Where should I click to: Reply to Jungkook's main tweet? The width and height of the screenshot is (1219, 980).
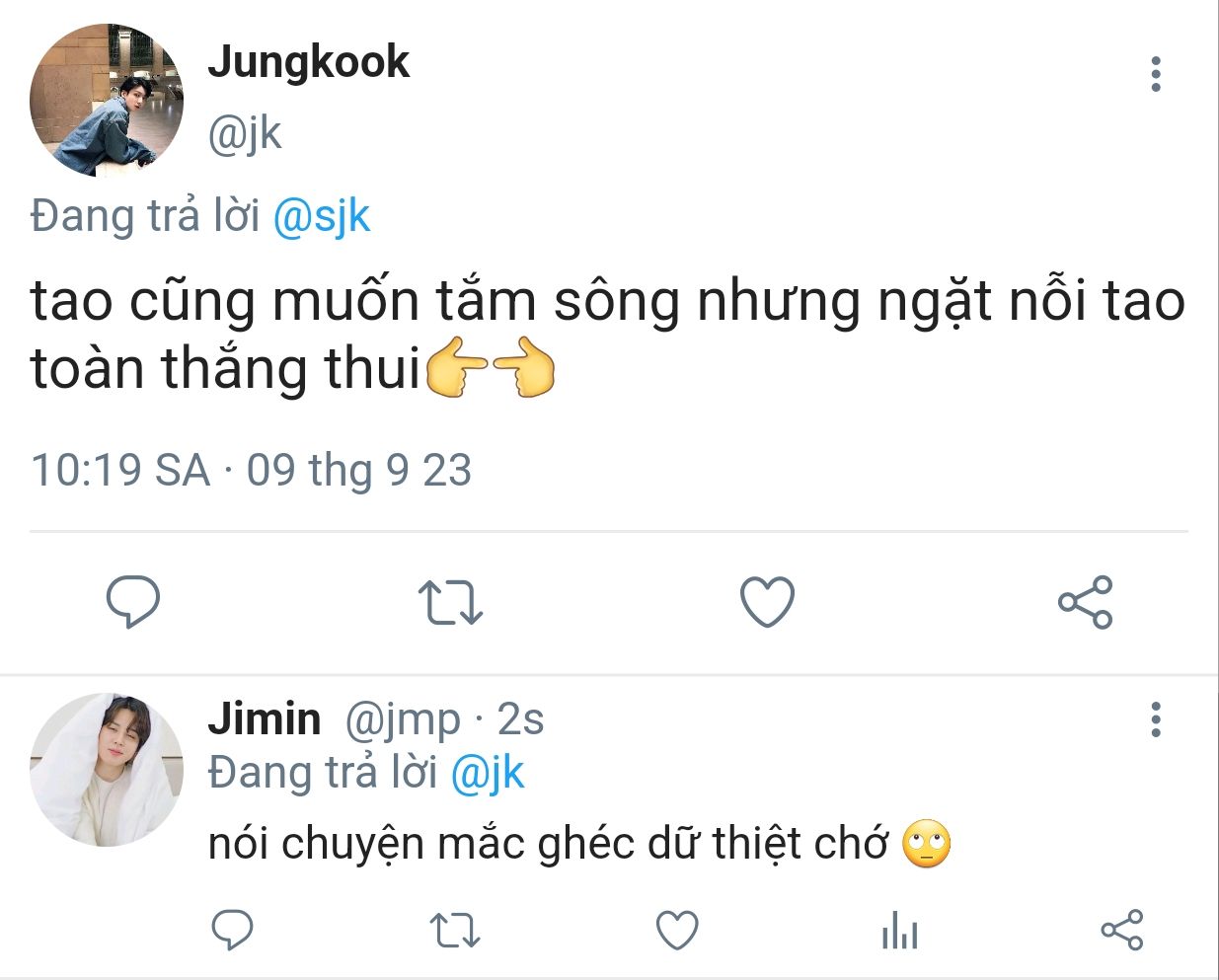click(132, 602)
